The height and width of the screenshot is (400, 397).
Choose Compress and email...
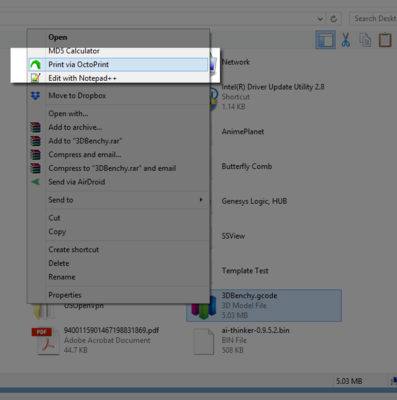tap(118, 155)
